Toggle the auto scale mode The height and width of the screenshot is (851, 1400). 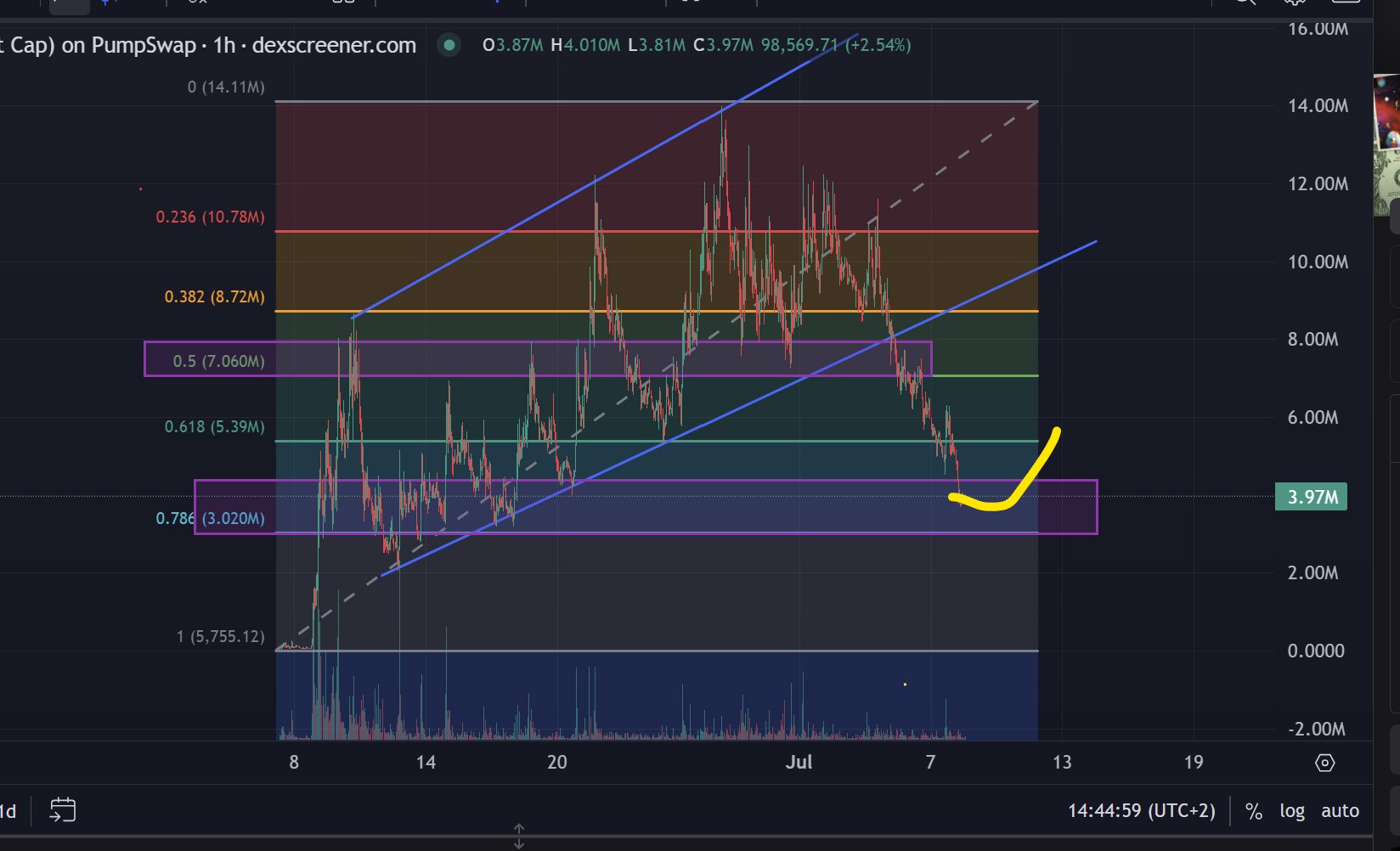[1340, 811]
